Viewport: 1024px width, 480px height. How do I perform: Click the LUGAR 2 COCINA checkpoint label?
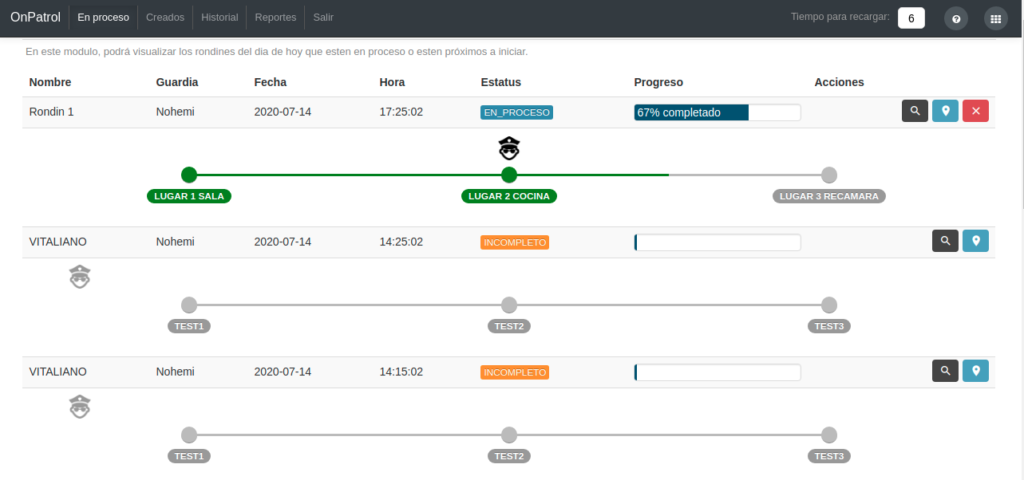click(x=509, y=196)
